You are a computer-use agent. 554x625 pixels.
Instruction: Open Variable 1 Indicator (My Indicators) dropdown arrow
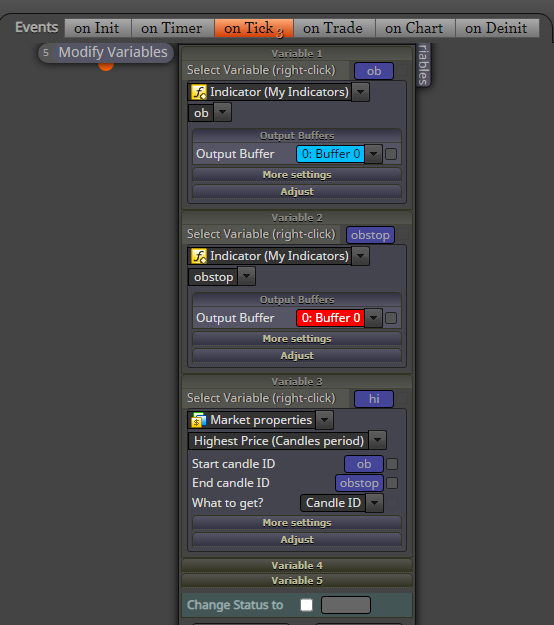(360, 92)
